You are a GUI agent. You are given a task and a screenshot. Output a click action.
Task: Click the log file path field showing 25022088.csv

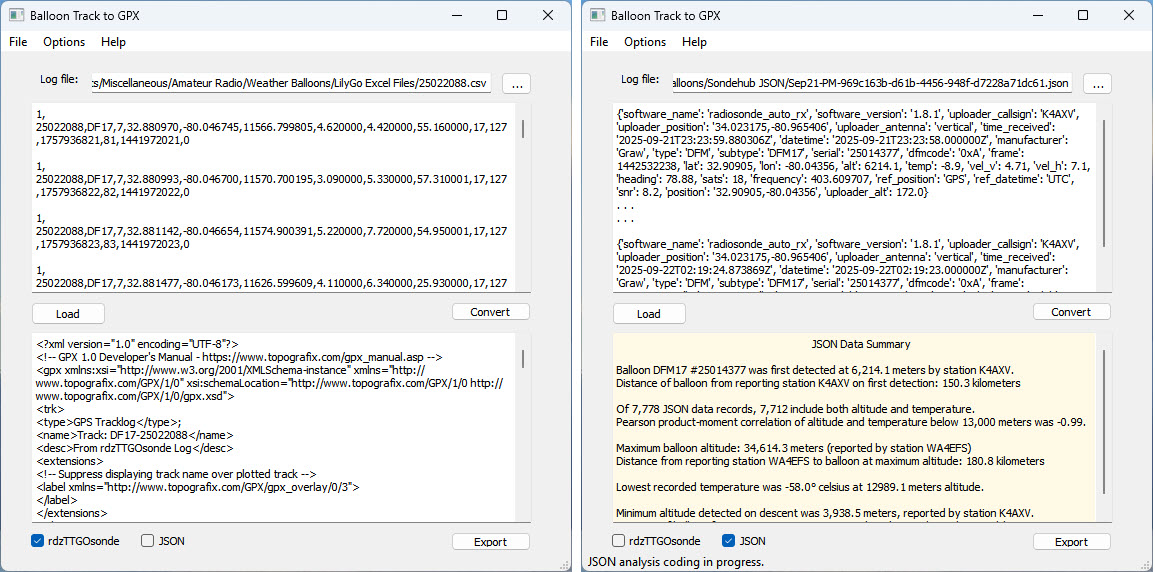(291, 84)
